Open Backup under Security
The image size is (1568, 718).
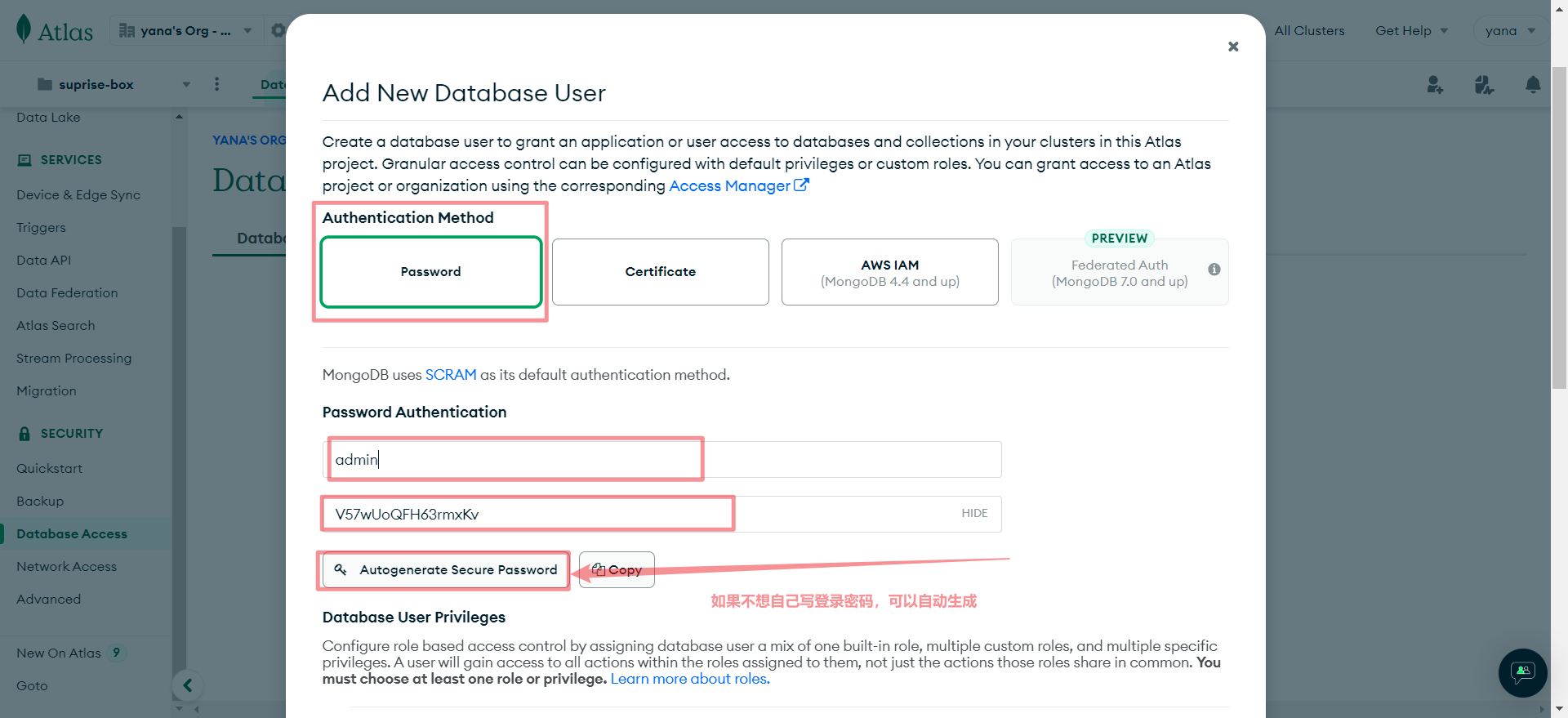(x=40, y=502)
